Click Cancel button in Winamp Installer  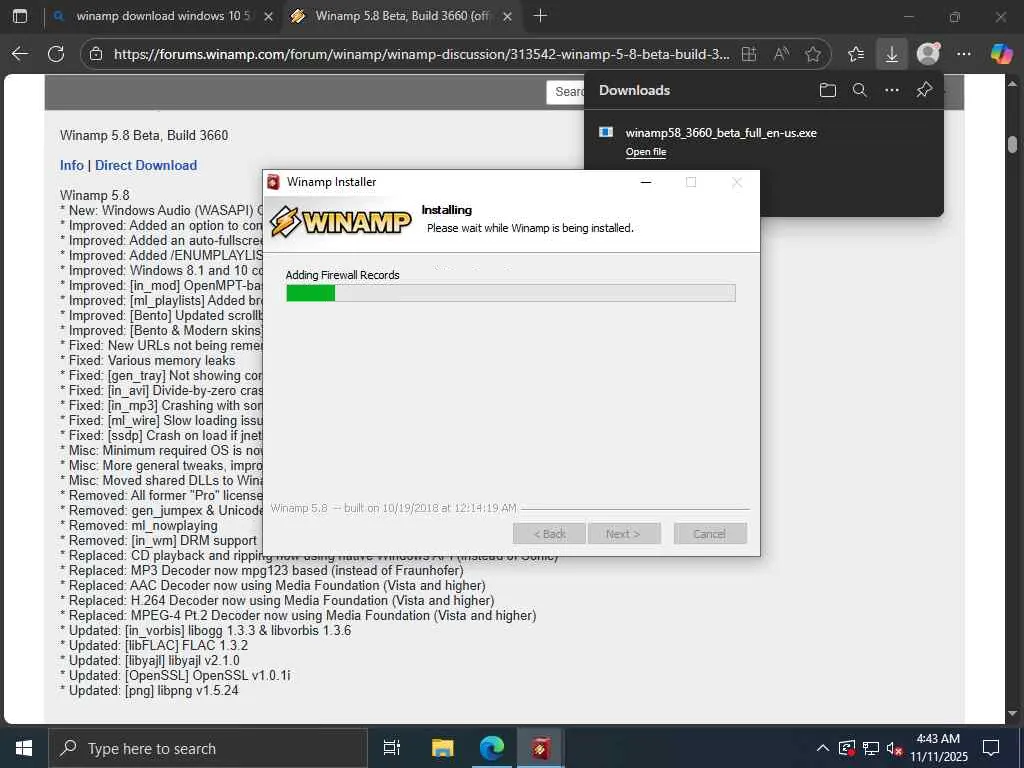710,534
